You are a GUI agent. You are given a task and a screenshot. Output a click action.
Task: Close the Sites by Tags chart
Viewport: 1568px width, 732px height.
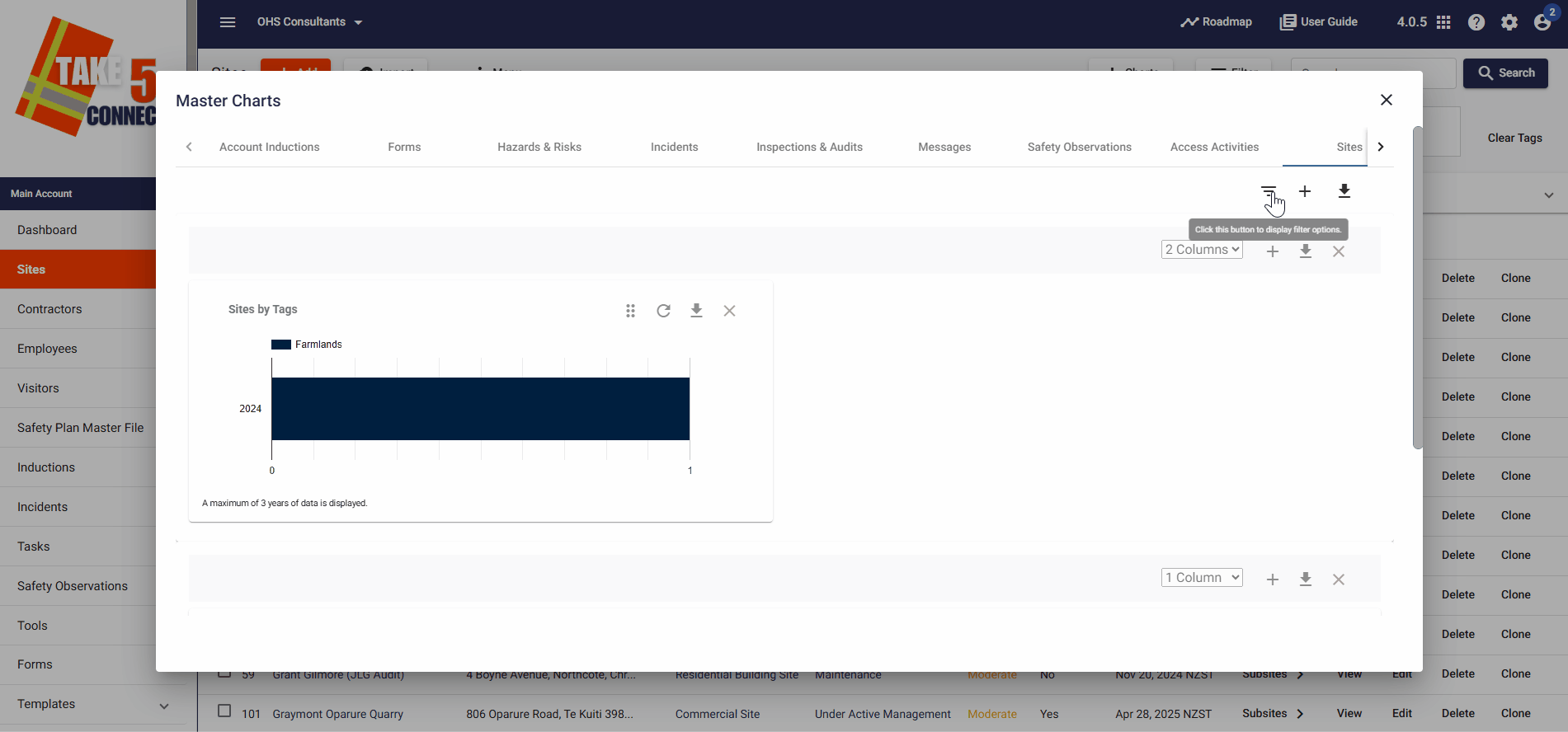click(729, 311)
